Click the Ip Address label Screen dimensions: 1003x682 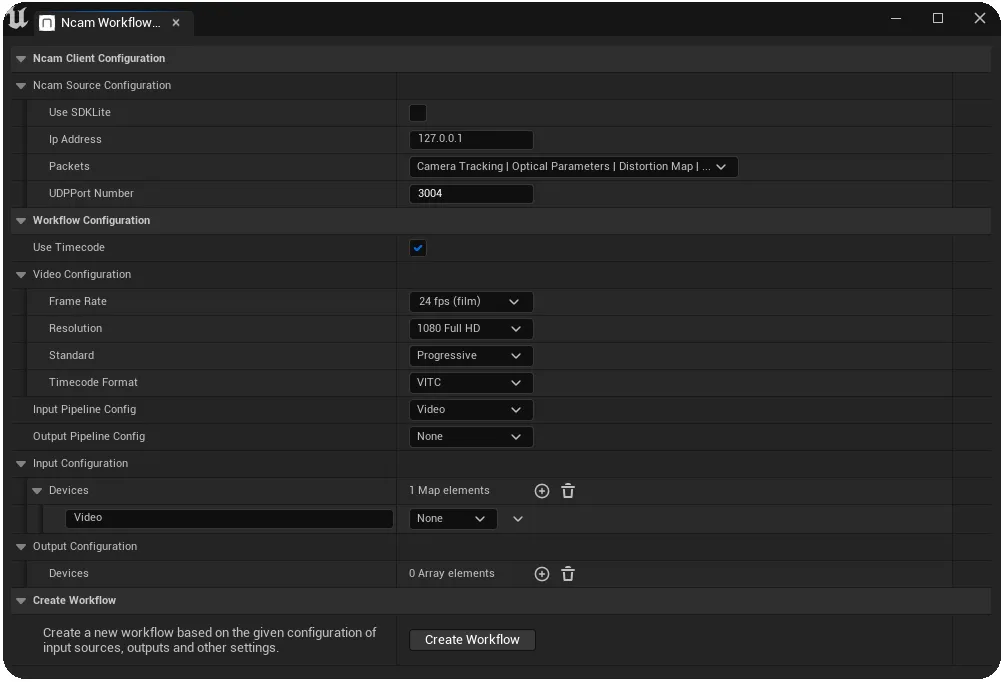pyautogui.click(x=75, y=139)
